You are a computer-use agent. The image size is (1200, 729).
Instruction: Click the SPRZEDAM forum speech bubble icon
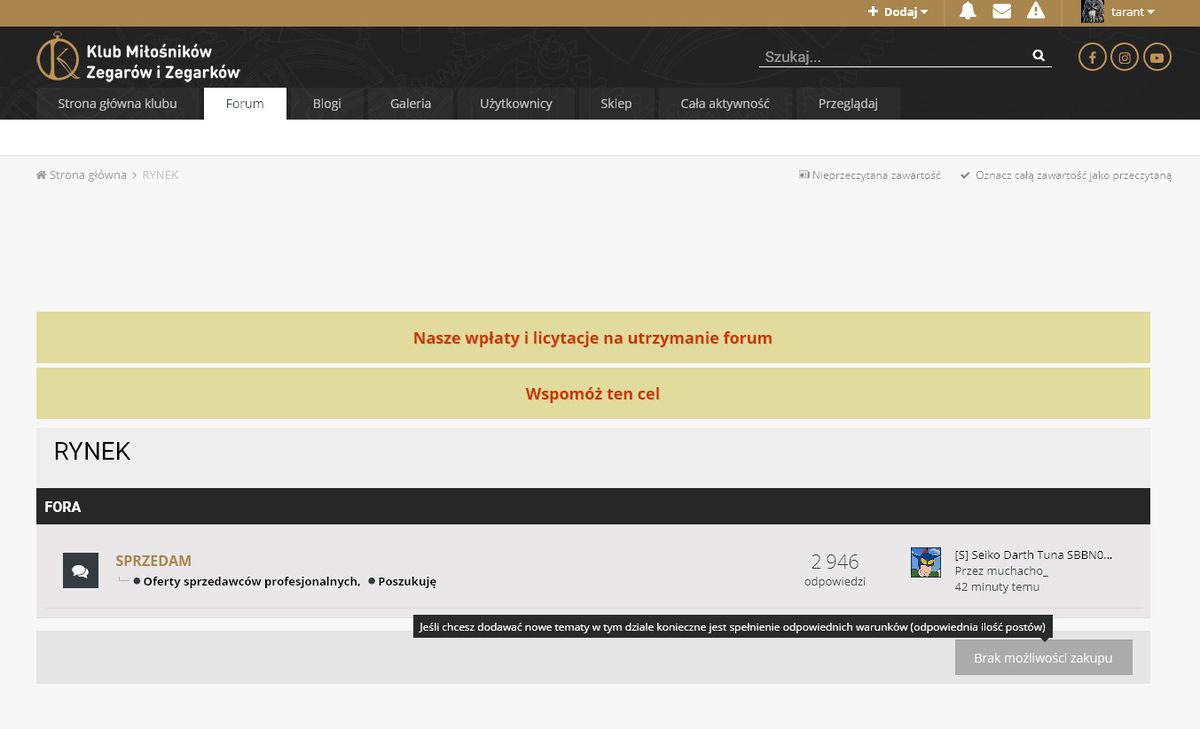[x=80, y=571]
